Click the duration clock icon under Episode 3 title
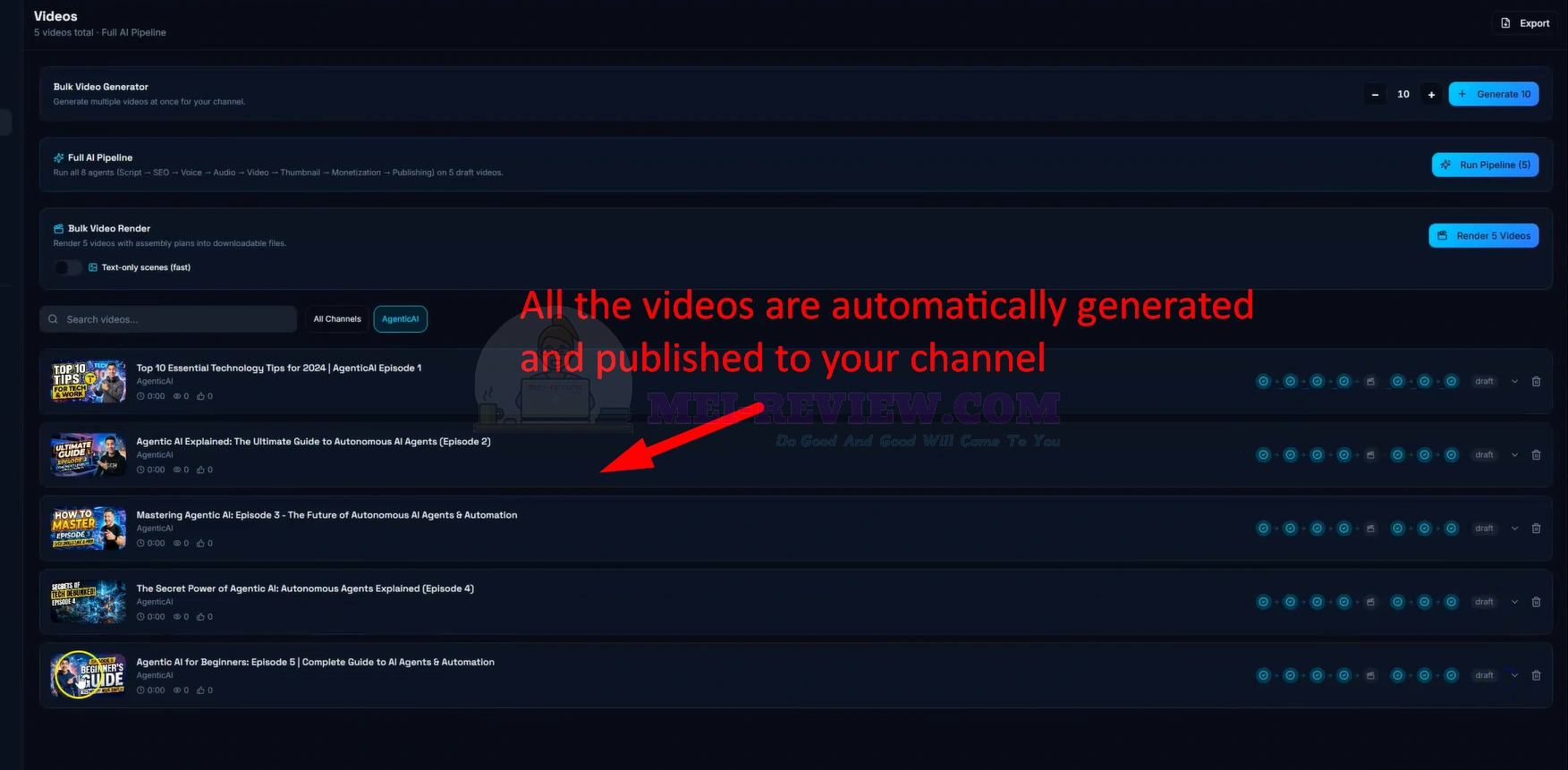The height and width of the screenshot is (770, 1568). tap(140, 543)
